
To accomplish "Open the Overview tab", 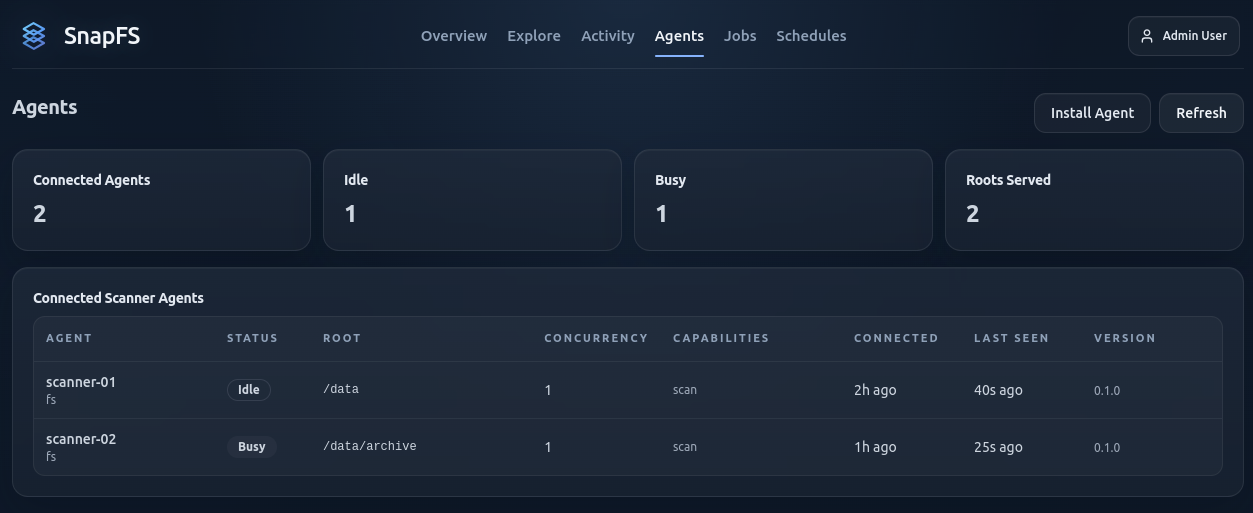I will 454,36.
